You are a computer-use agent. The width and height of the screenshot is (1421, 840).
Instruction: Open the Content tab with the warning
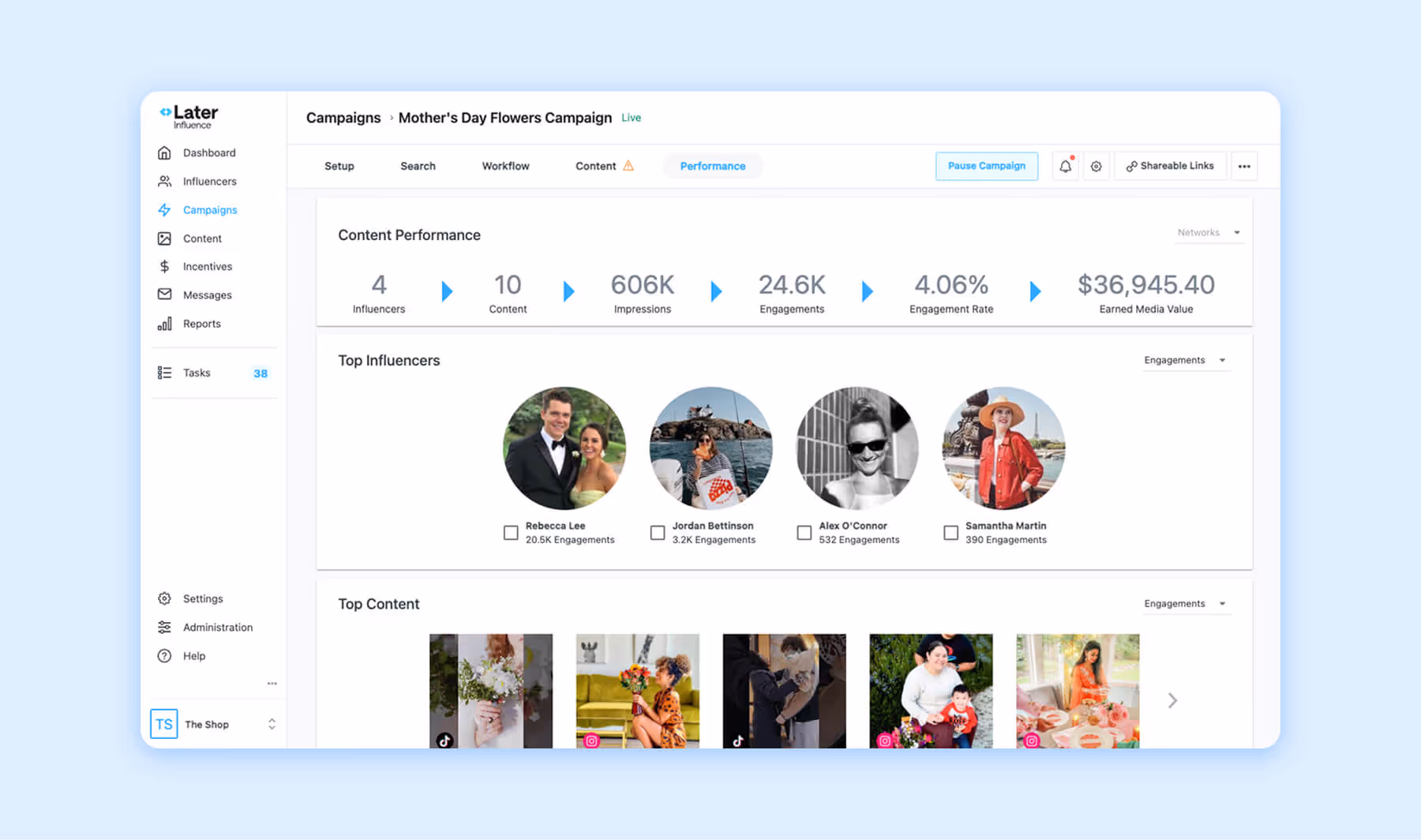(x=596, y=166)
